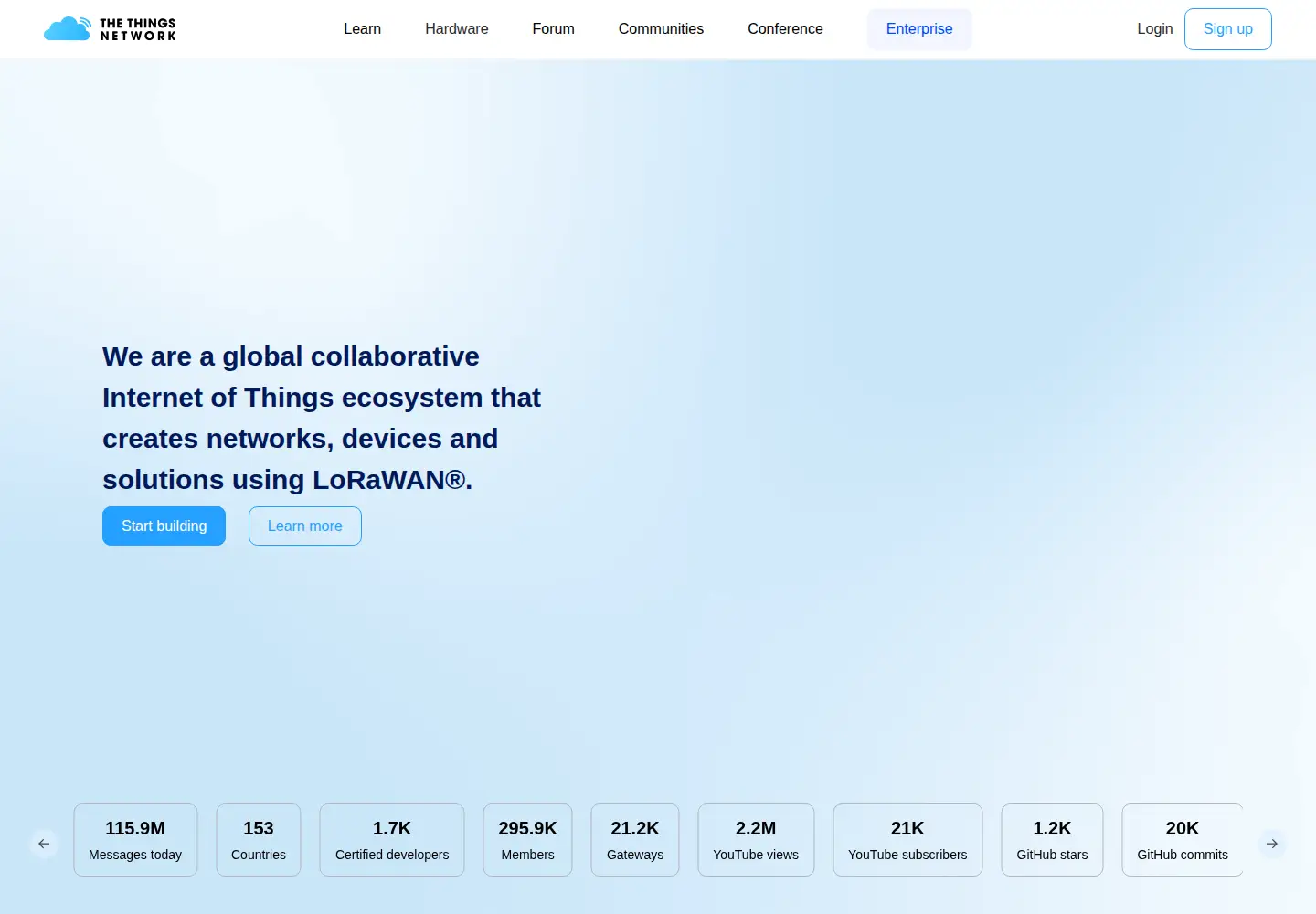1316x914 pixels.
Task: Open the Learn menu
Action: 362,29
